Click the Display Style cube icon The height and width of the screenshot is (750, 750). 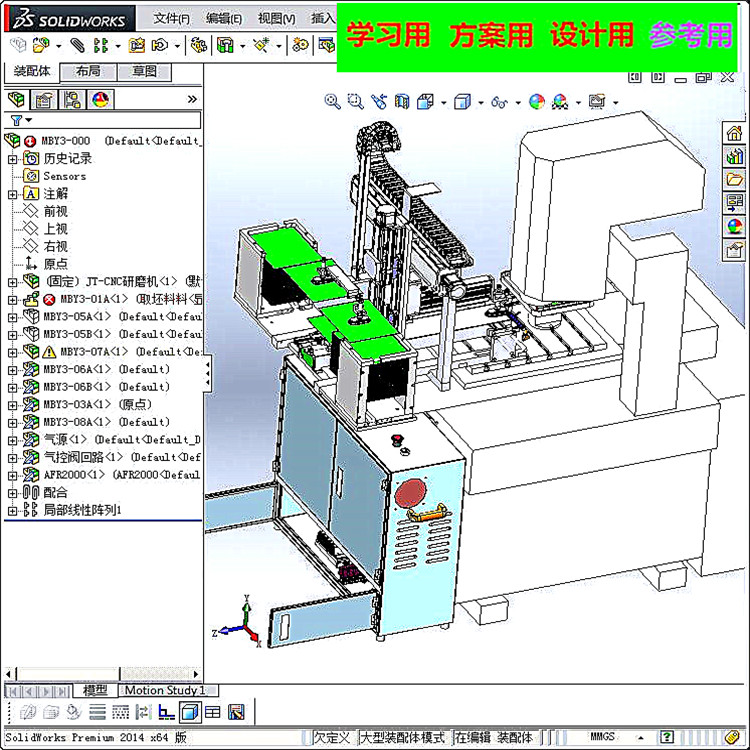(462, 101)
